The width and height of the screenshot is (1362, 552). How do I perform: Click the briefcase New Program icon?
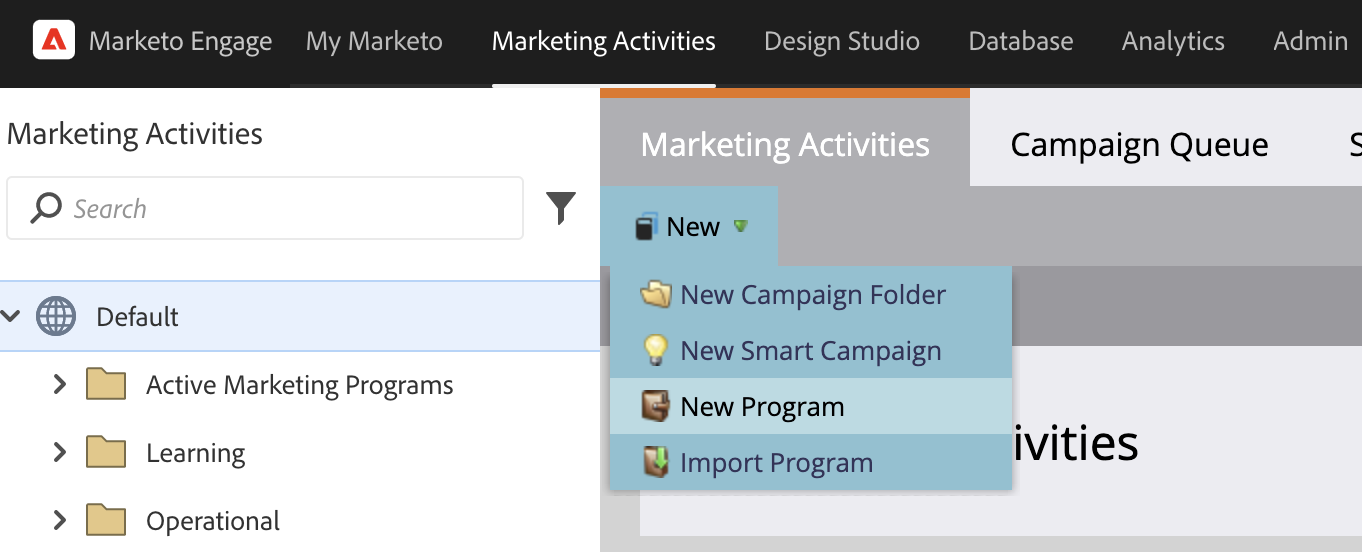[655, 406]
